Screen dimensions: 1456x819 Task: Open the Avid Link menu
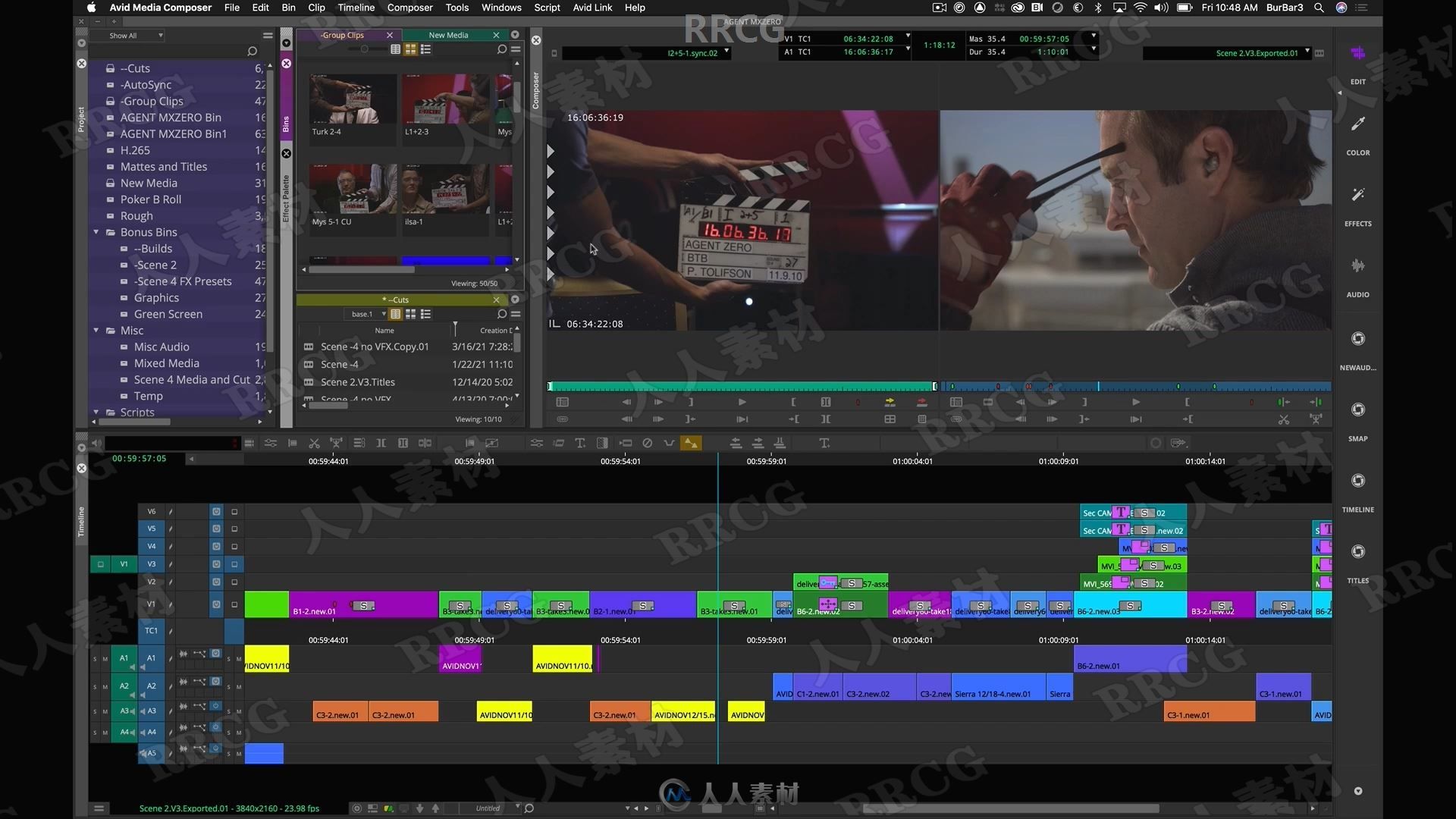pos(592,8)
